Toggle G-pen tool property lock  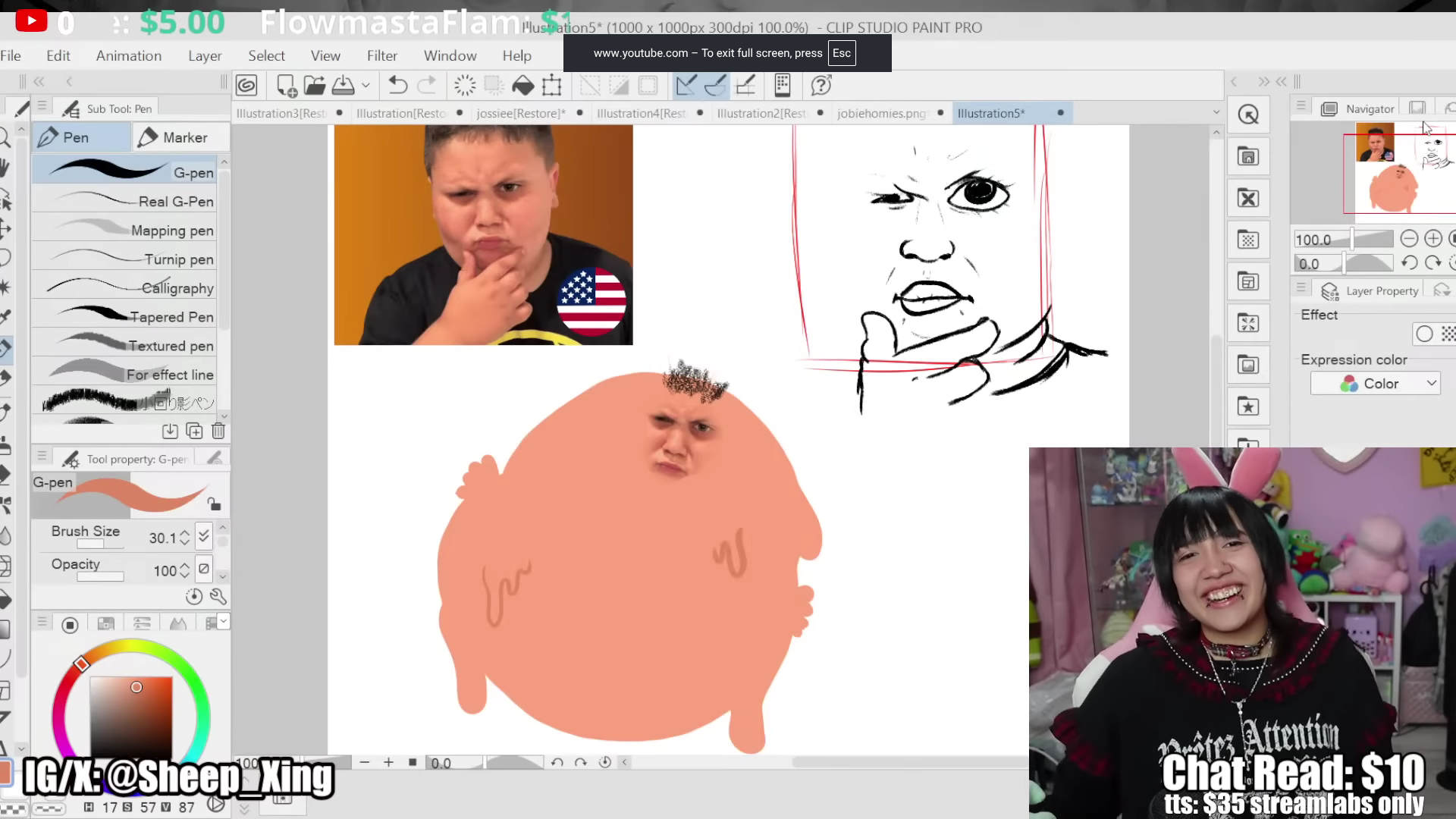(x=215, y=504)
